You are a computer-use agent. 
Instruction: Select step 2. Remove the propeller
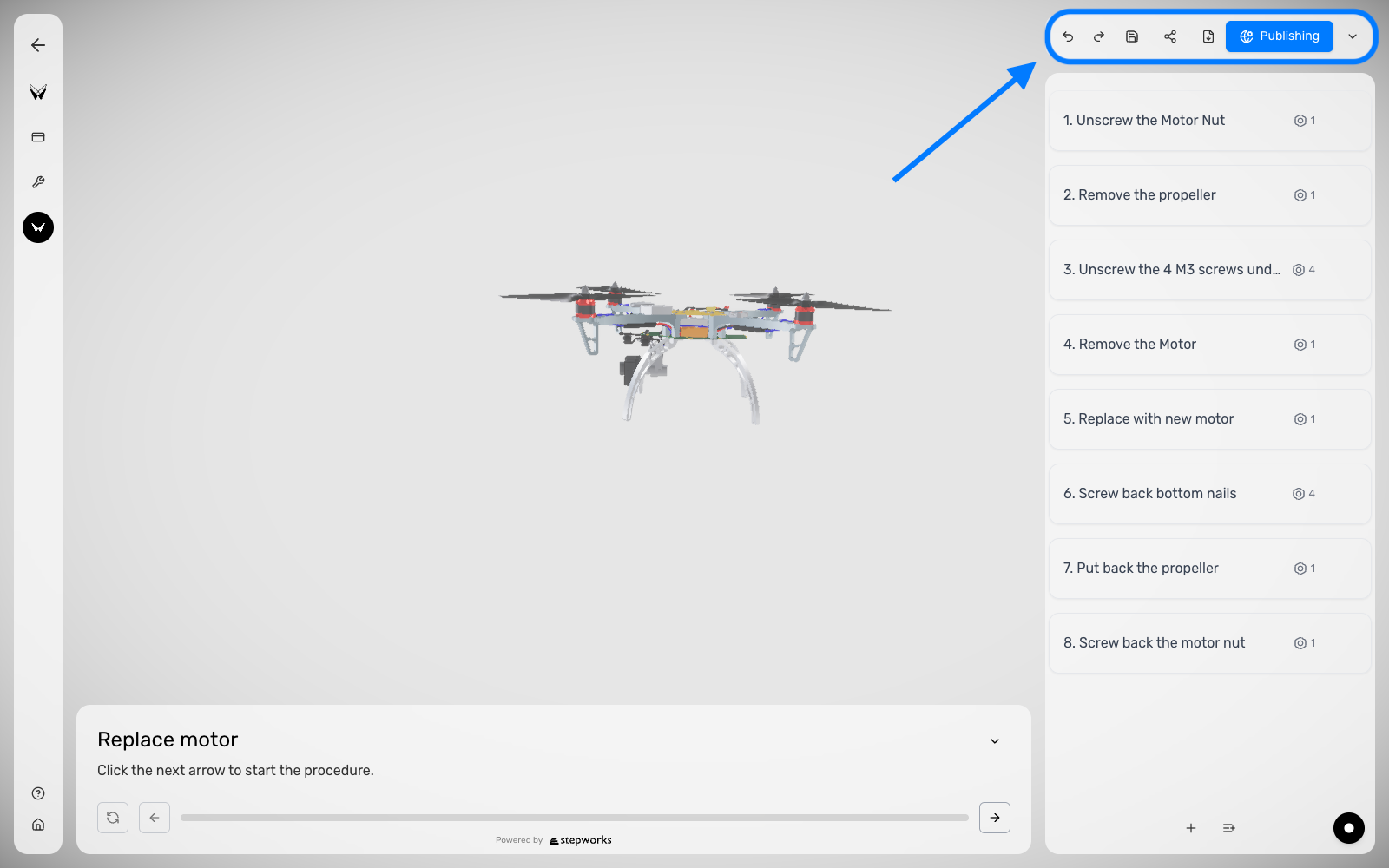tap(1210, 195)
